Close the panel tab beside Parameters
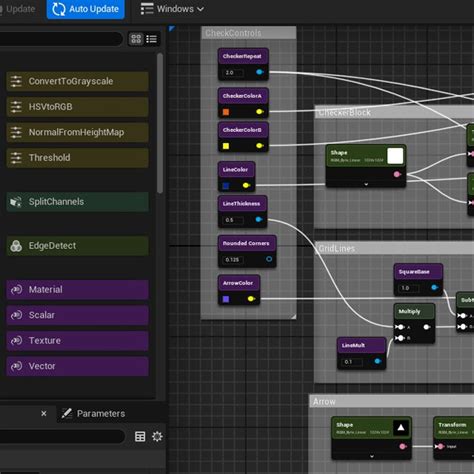 pyautogui.click(x=44, y=413)
